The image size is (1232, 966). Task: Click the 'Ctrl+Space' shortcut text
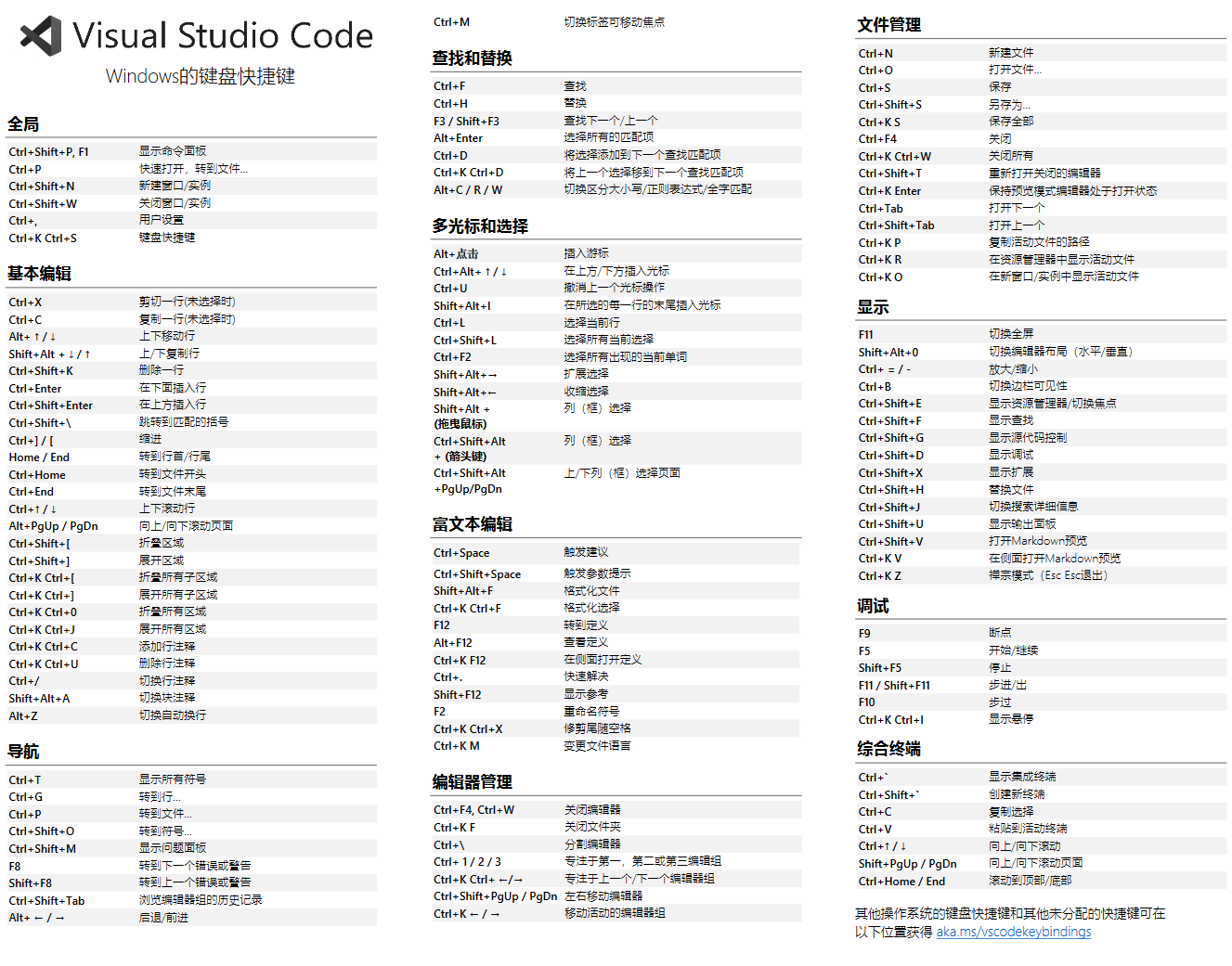(461, 553)
